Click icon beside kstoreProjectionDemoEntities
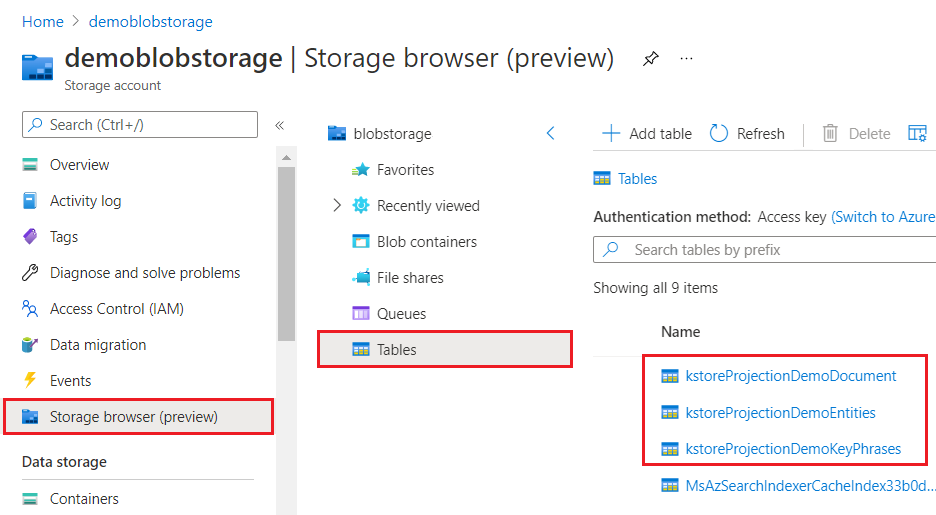The width and height of the screenshot is (936, 515). [x=670, y=413]
